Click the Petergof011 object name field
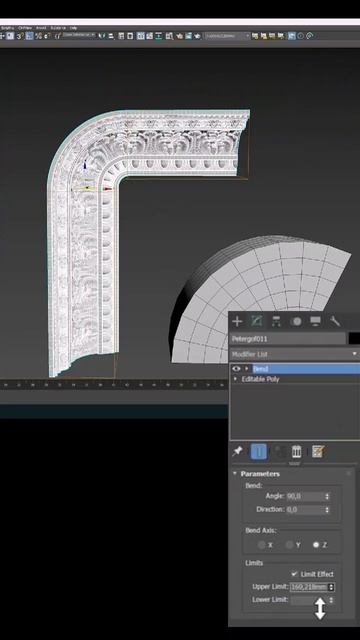Screen dimensions: 360x640 (288, 339)
